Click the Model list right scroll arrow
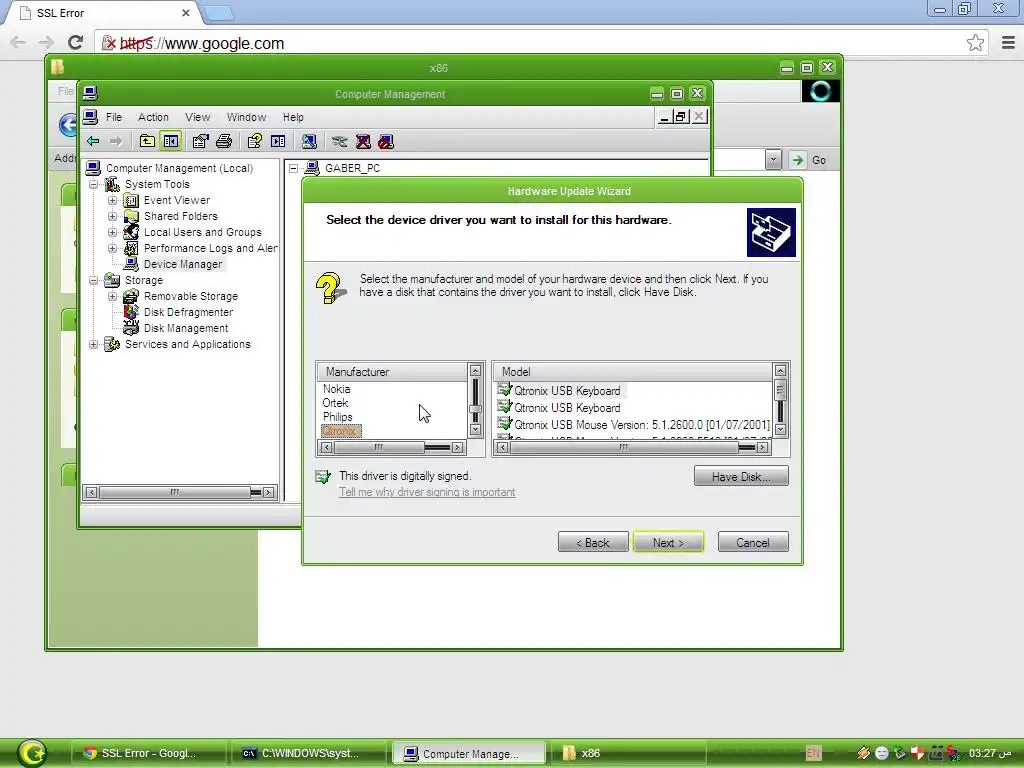This screenshot has height=768, width=1024. (x=762, y=447)
